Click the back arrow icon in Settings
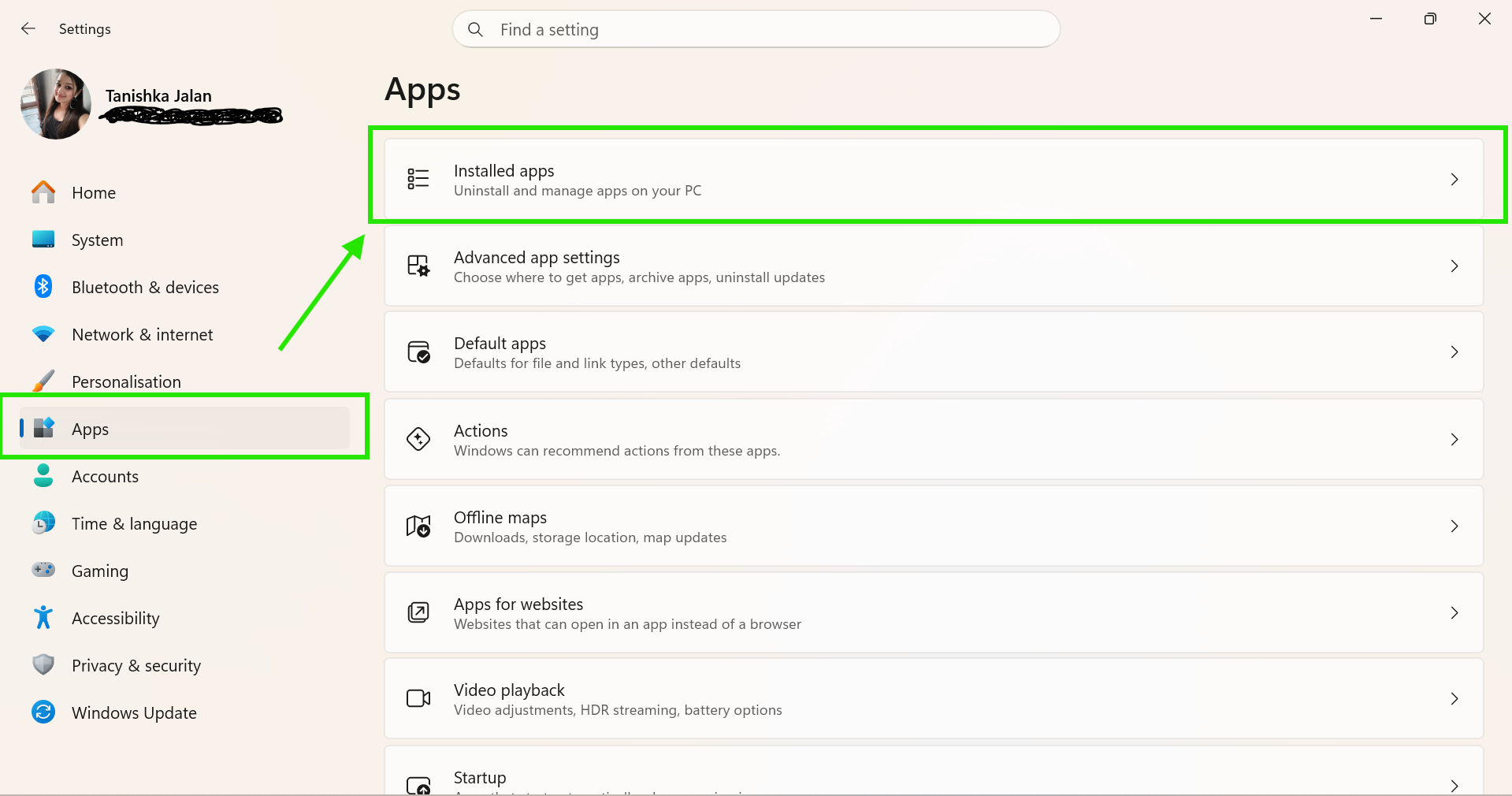This screenshot has height=796, width=1512. [28, 29]
